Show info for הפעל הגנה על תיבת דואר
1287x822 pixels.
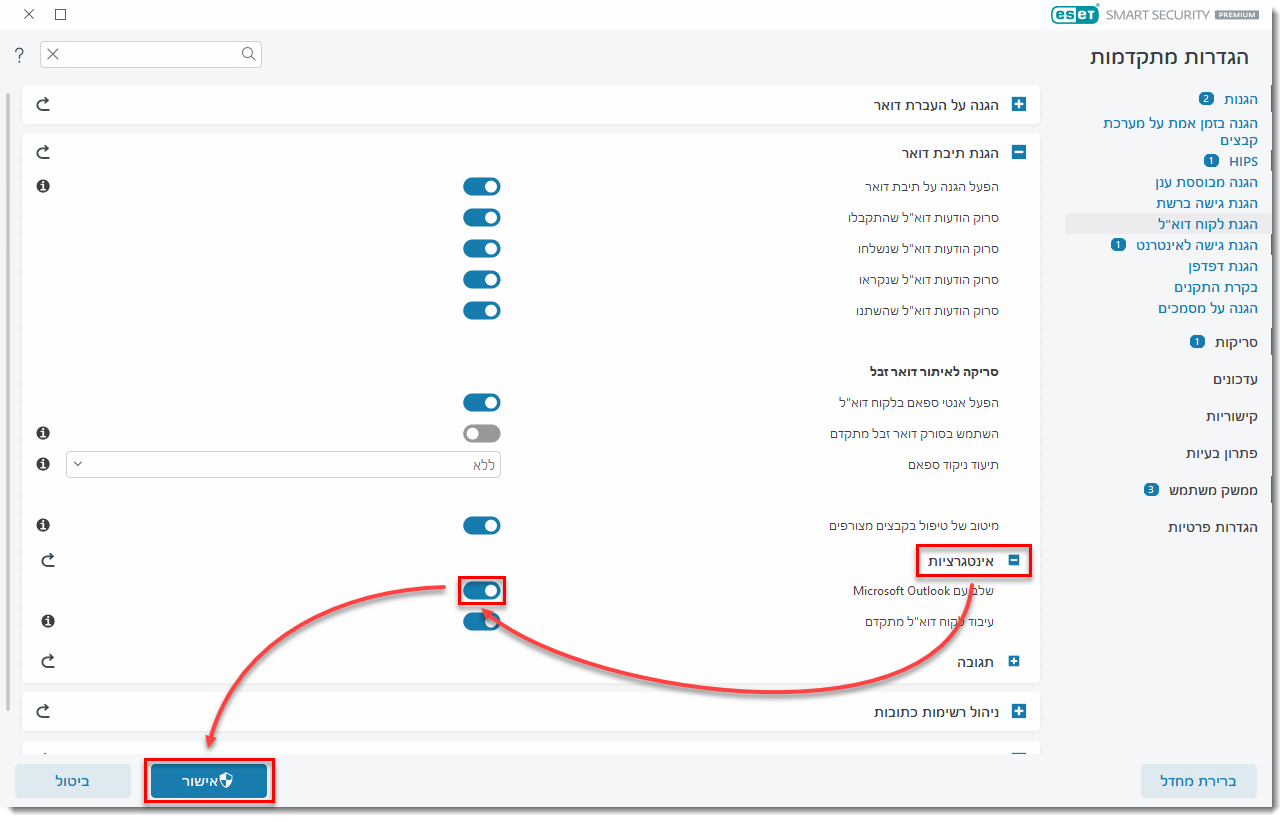tap(43, 186)
